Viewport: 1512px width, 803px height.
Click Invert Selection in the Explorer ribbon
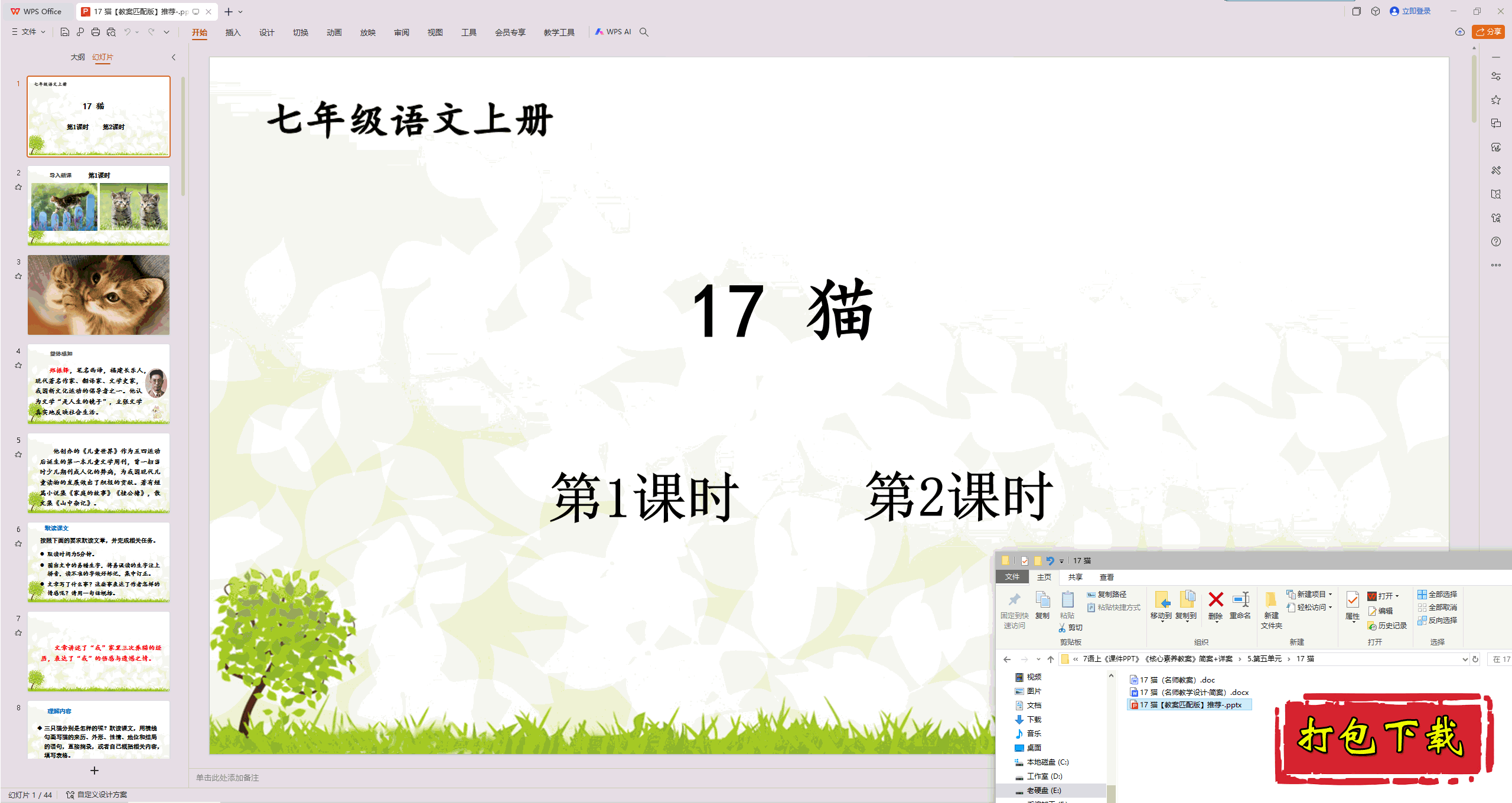[1437, 621]
